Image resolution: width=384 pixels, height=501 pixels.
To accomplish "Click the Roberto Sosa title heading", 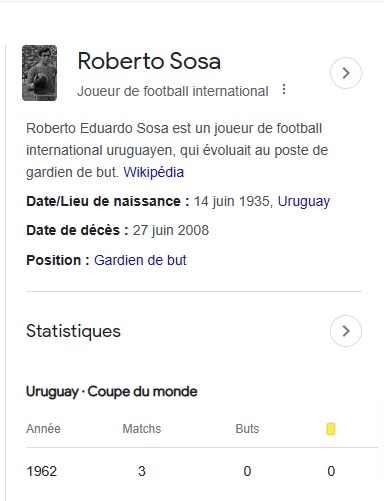I will tap(149, 61).
